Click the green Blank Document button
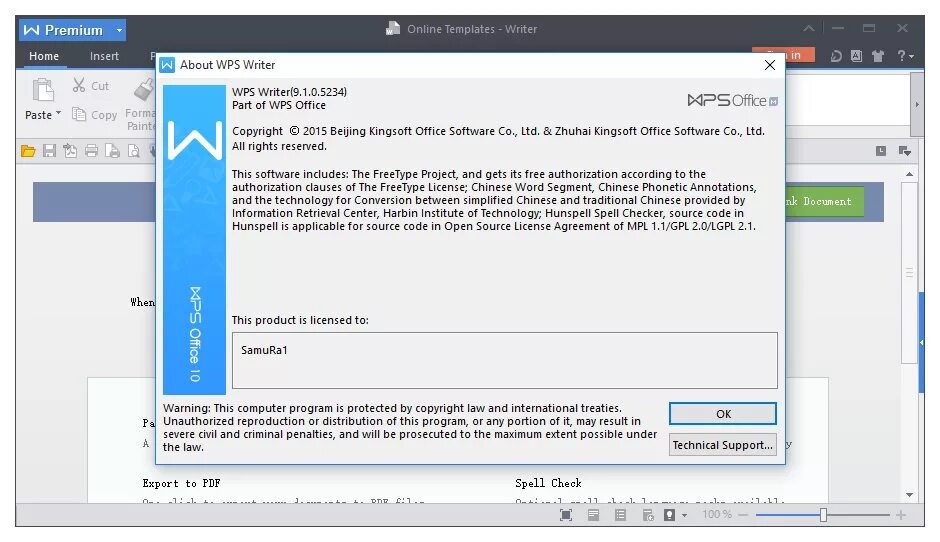Image resolution: width=940 pixels, height=542 pixels. pos(825,201)
